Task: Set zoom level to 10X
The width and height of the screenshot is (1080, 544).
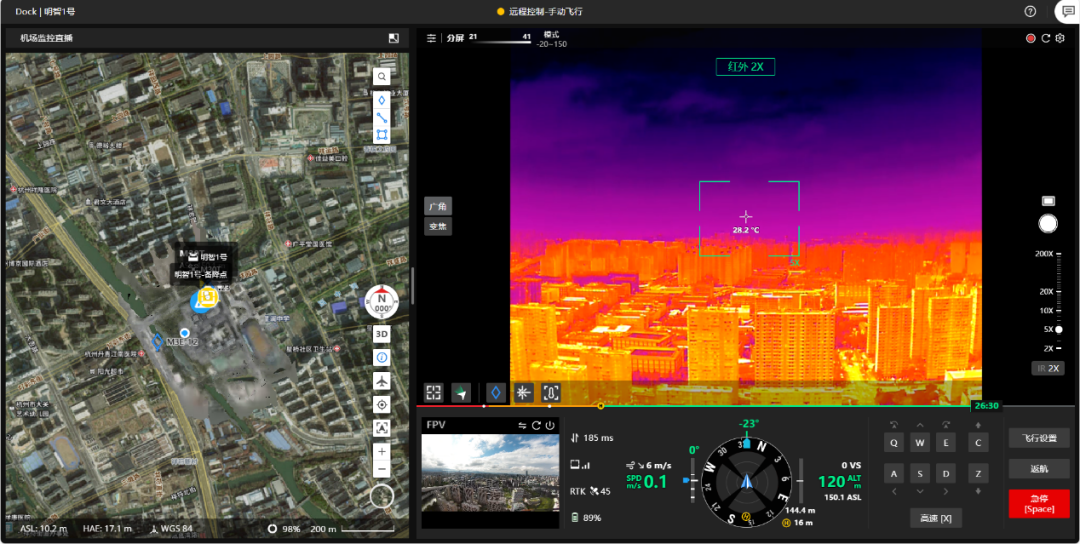Action: point(1046,311)
